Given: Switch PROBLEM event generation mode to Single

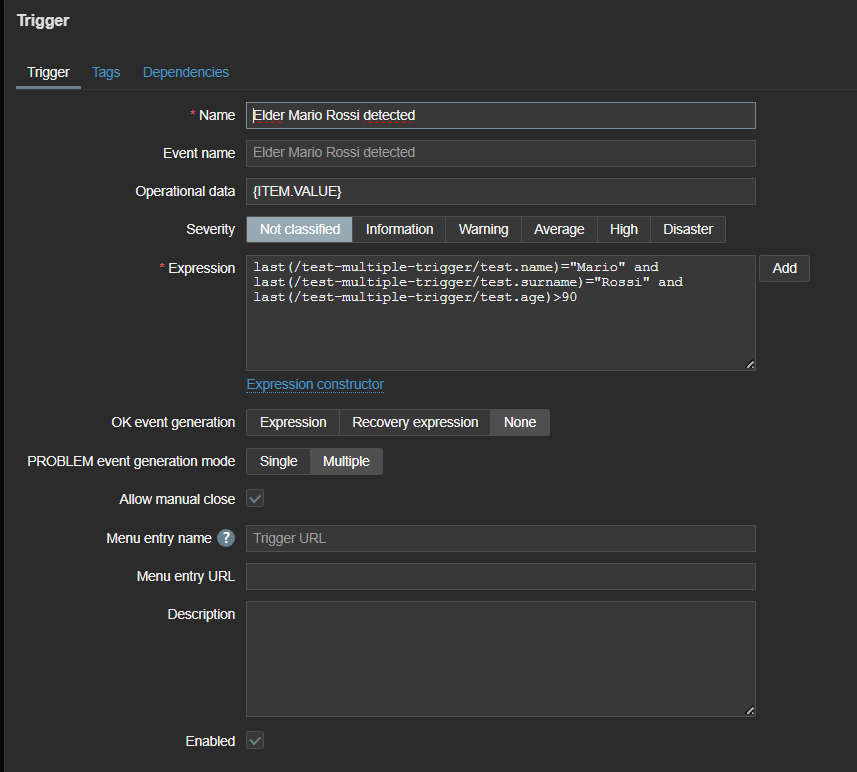Looking at the screenshot, I should point(278,461).
